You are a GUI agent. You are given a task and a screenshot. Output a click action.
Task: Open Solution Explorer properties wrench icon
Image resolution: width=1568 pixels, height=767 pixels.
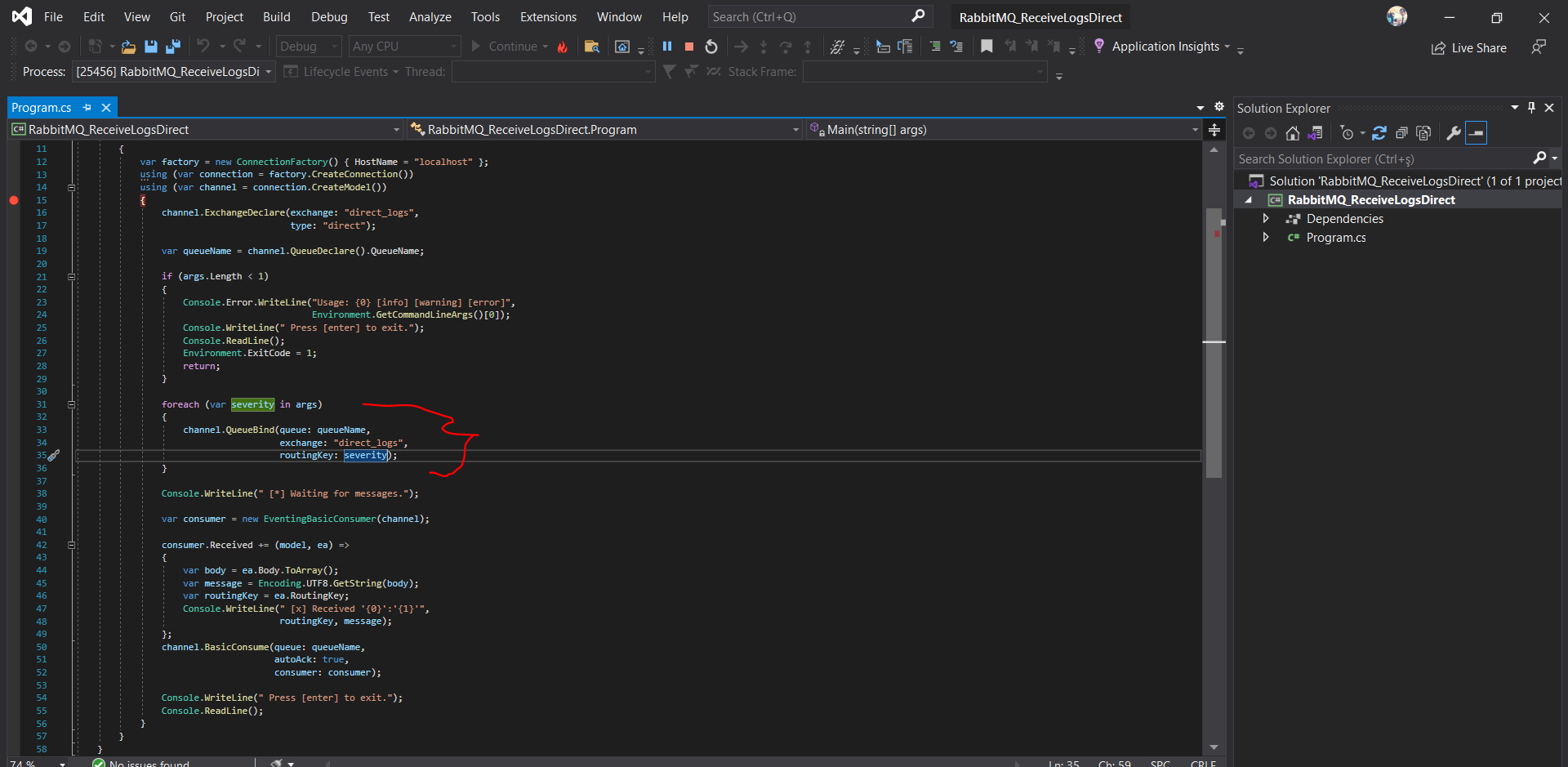[1454, 133]
